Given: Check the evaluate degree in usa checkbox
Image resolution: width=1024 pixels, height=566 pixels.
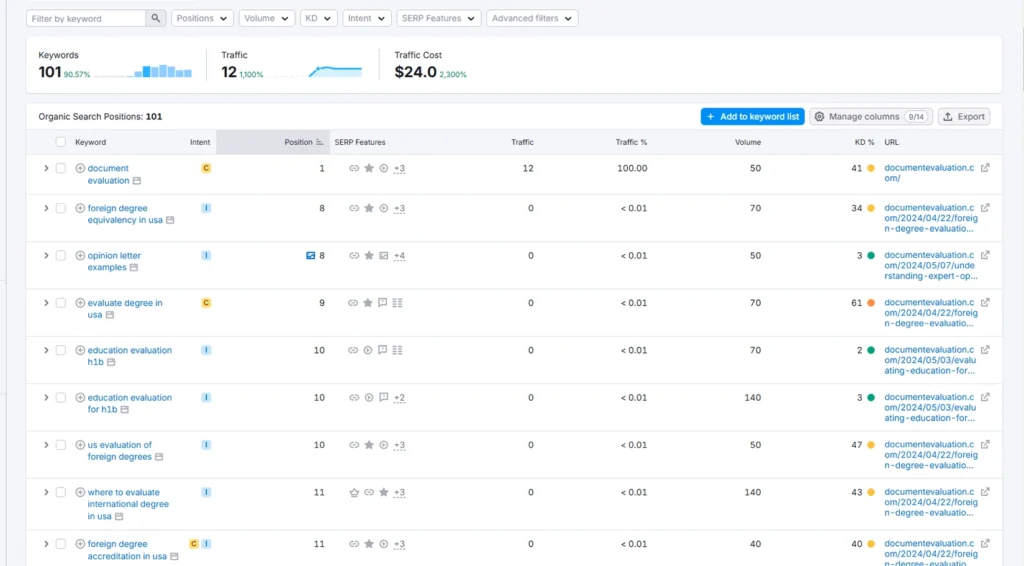Looking at the screenshot, I should 61,303.
